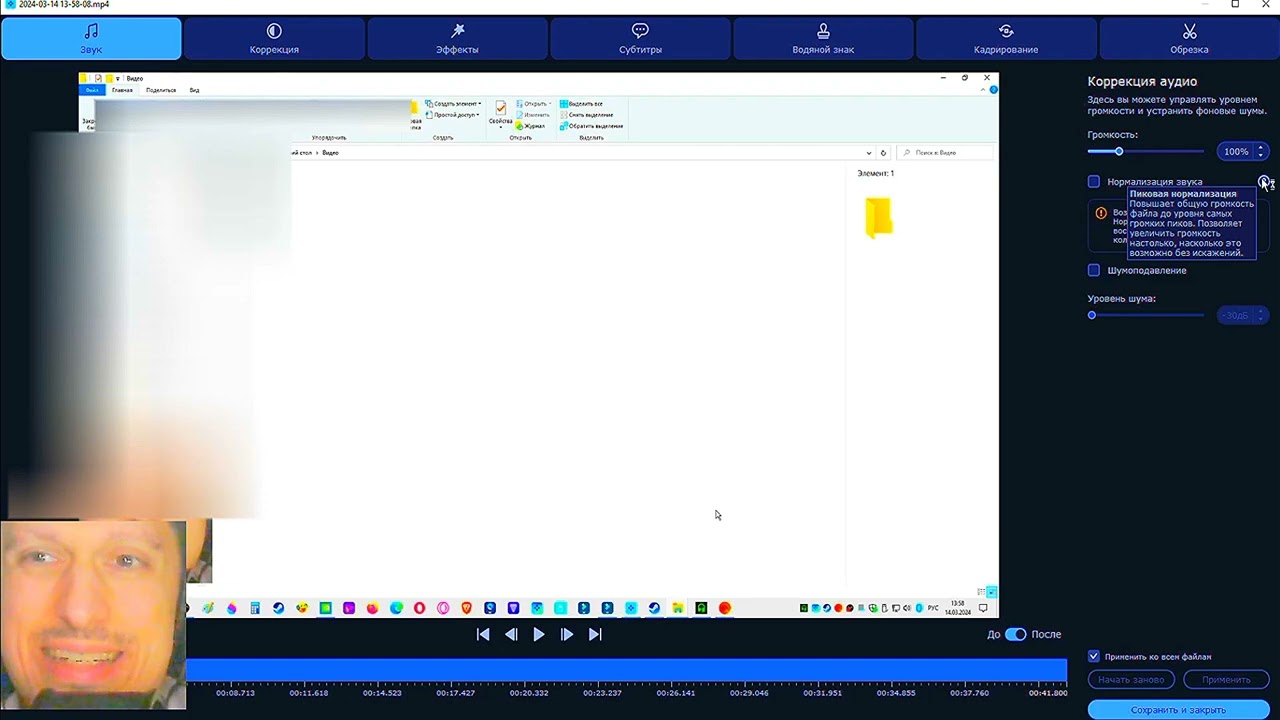Click Снять выделение in Explorer ribbon
Screen dimensions: 1280x720
[x=587, y=115]
